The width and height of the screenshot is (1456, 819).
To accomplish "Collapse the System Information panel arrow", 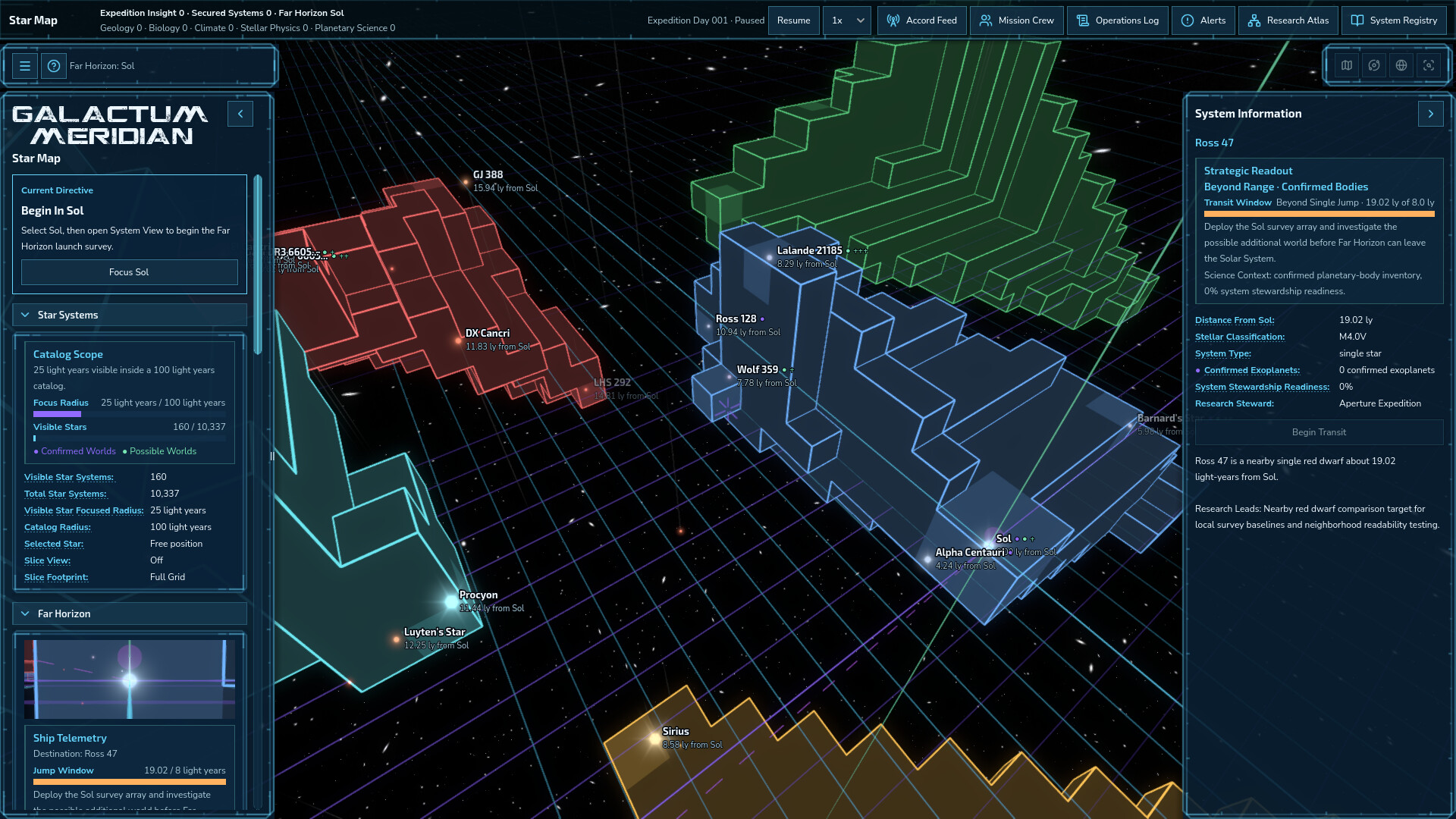I will click(x=1431, y=114).
